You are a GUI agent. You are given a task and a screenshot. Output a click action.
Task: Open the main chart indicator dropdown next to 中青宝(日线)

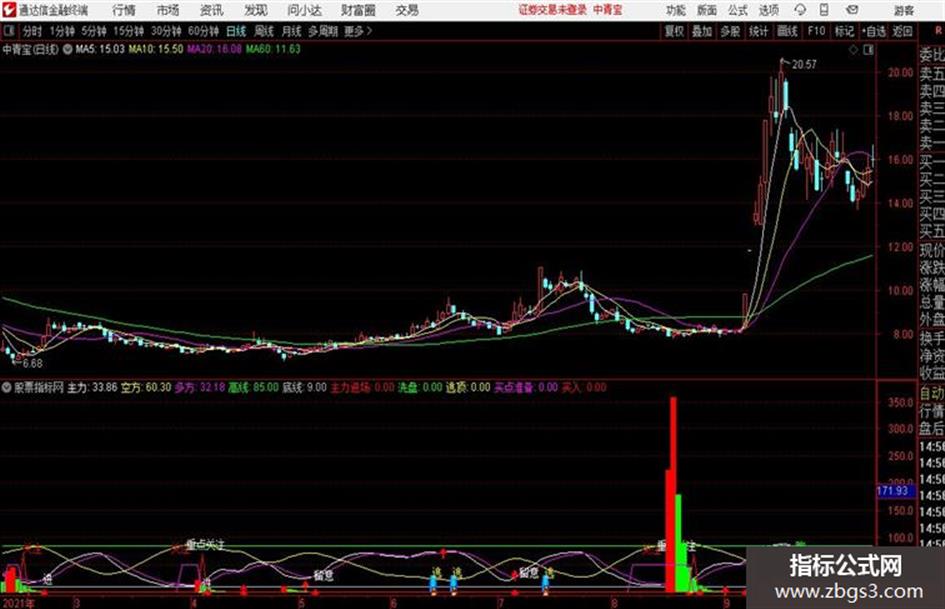tap(68, 49)
